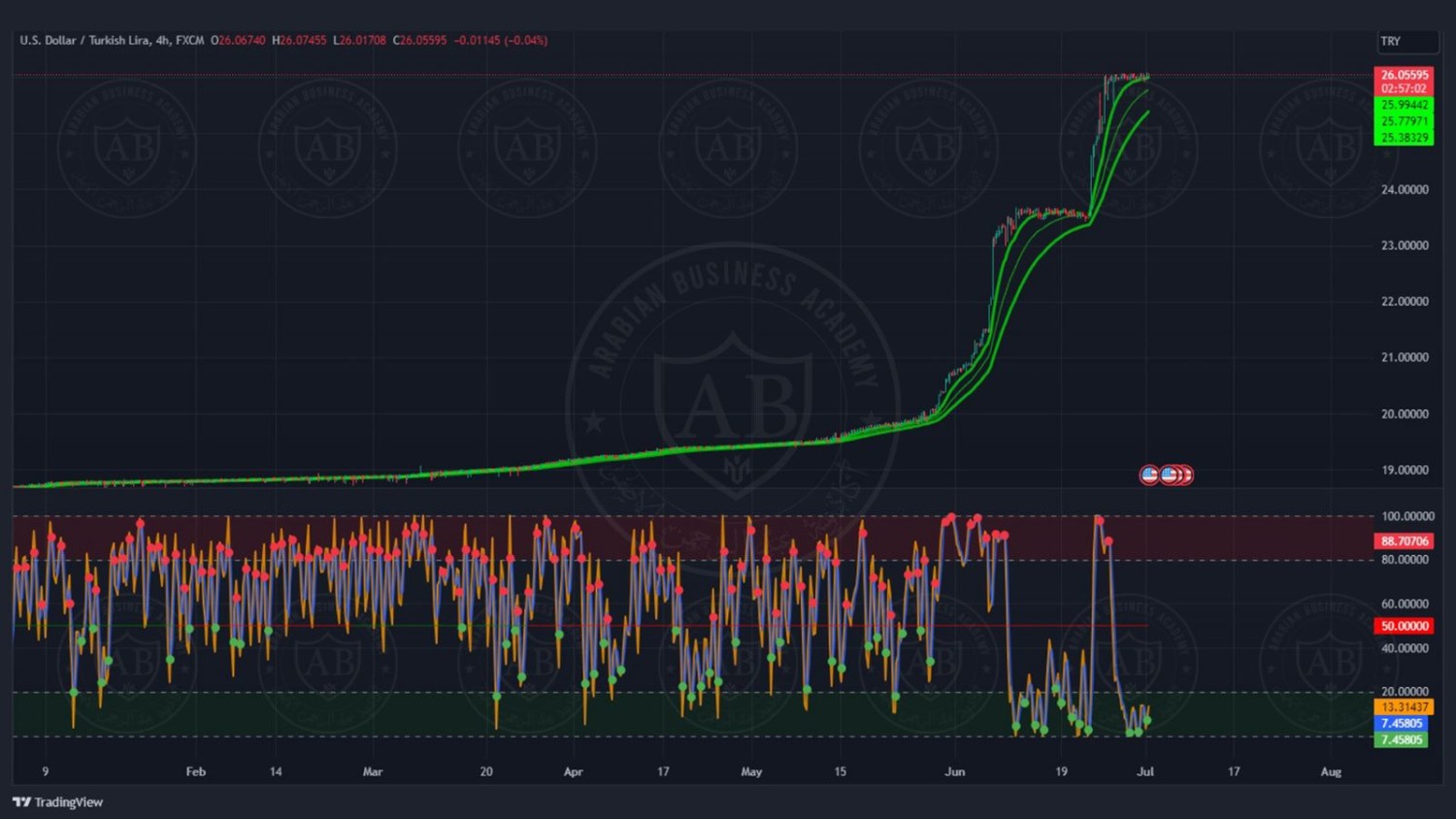Viewport: 1456px width, 819px height.
Task: Click the 100.00000 level on oscillator scale
Action: (1404, 516)
